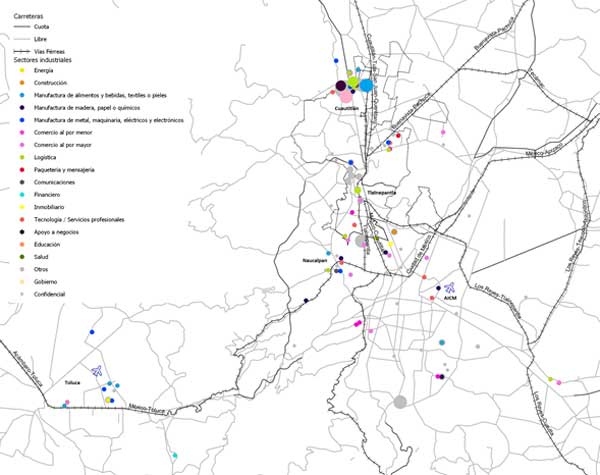Viewport: 600px width, 475px height.
Task: Click the large gray circle northeast of Naucalpan
Action: click(x=361, y=241)
